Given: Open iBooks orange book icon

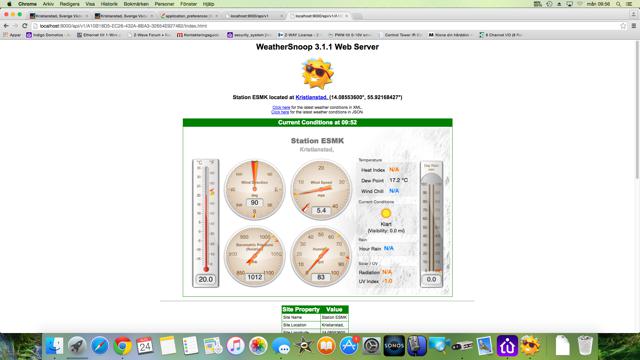Looking at the screenshot, I should pyautogui.click(x=326, y=346).
